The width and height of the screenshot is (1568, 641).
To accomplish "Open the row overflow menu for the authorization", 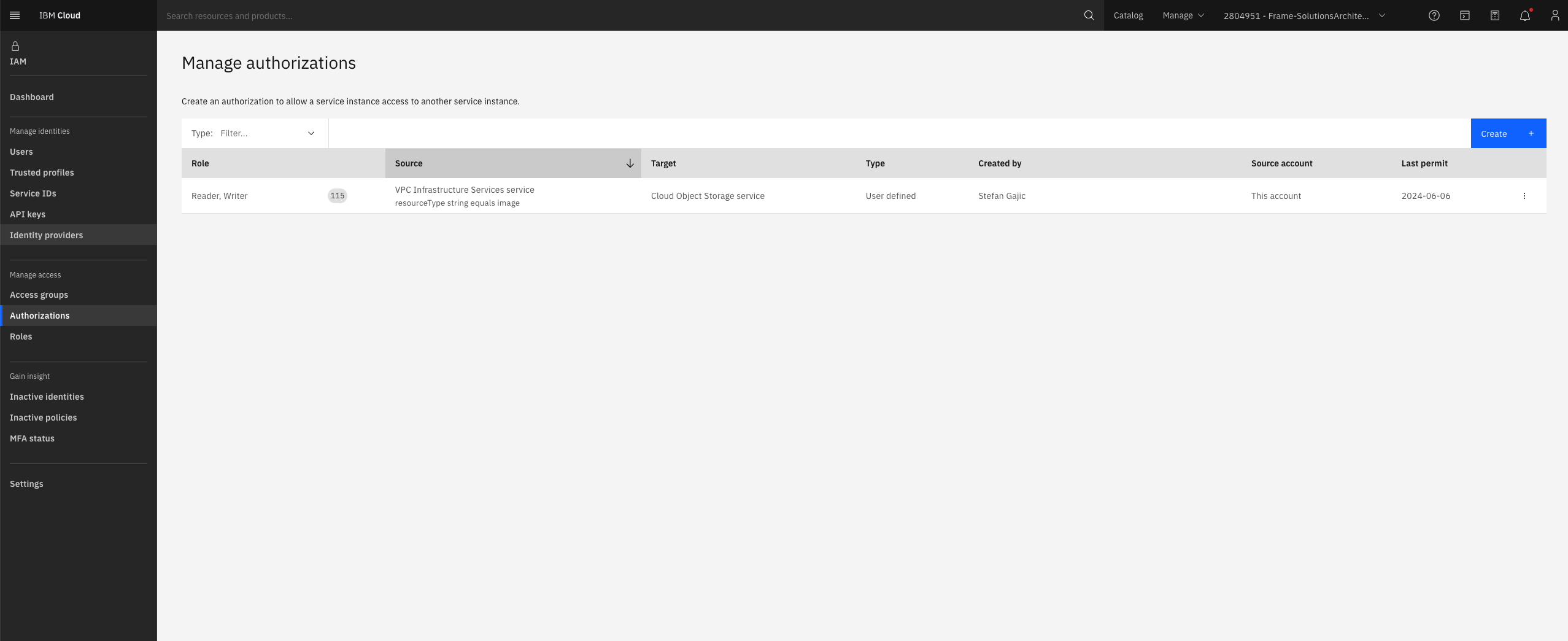I will pyautogui.click(x=1524, y=195).
